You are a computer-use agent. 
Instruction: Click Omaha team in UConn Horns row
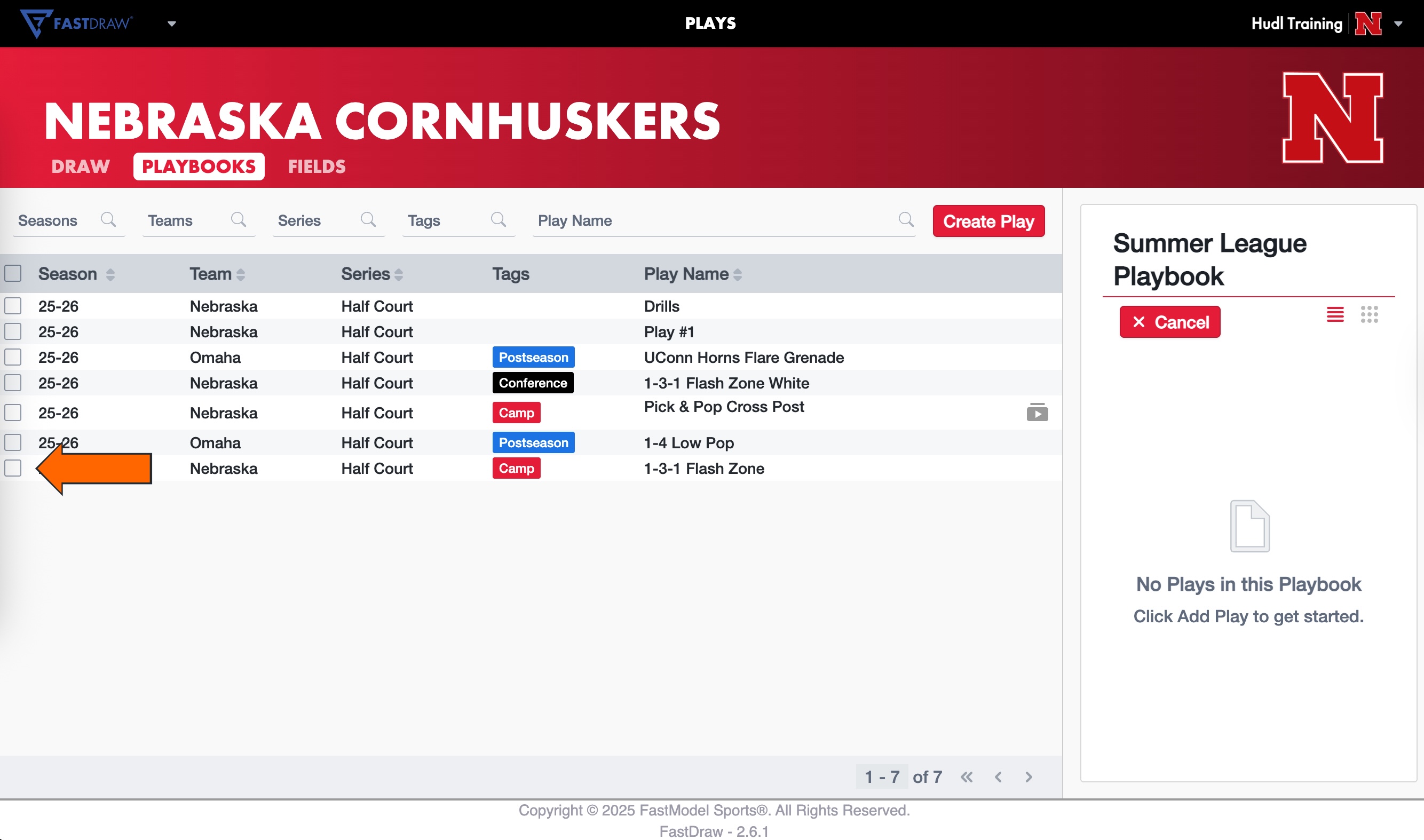[215, 357]
